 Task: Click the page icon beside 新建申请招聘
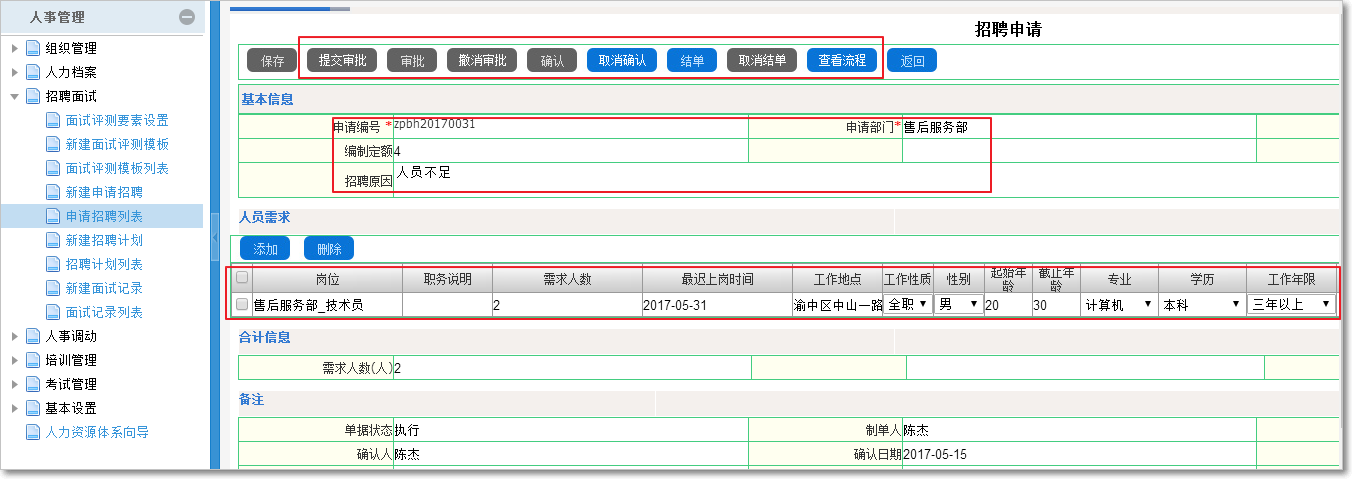coord(53,192)
